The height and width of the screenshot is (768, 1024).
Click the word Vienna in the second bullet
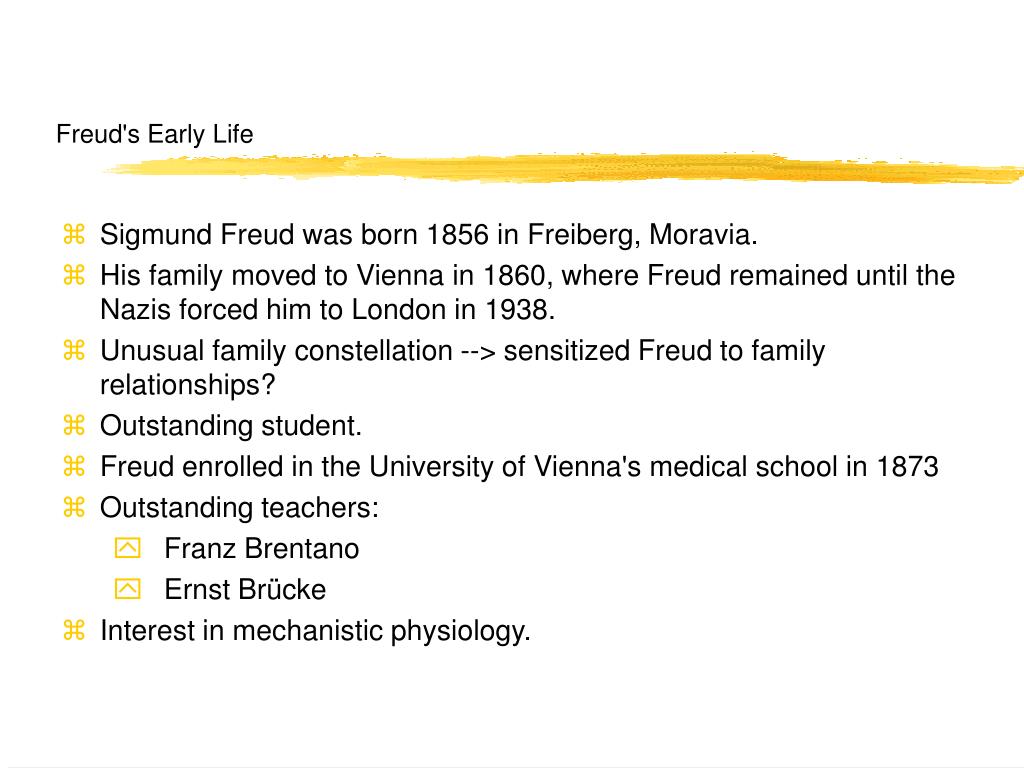pyautogui.click(x=400, y=276)
